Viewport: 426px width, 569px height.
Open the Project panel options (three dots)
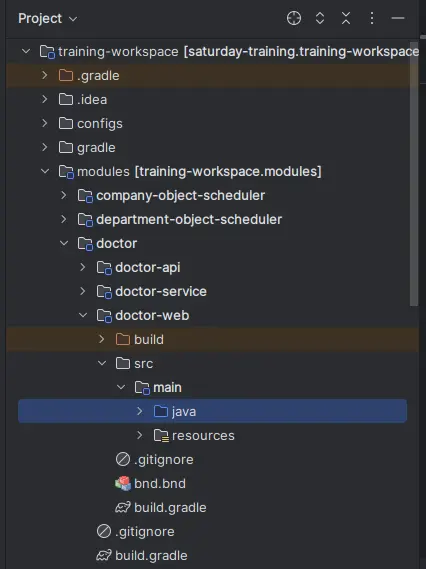(x=372, y=18)
